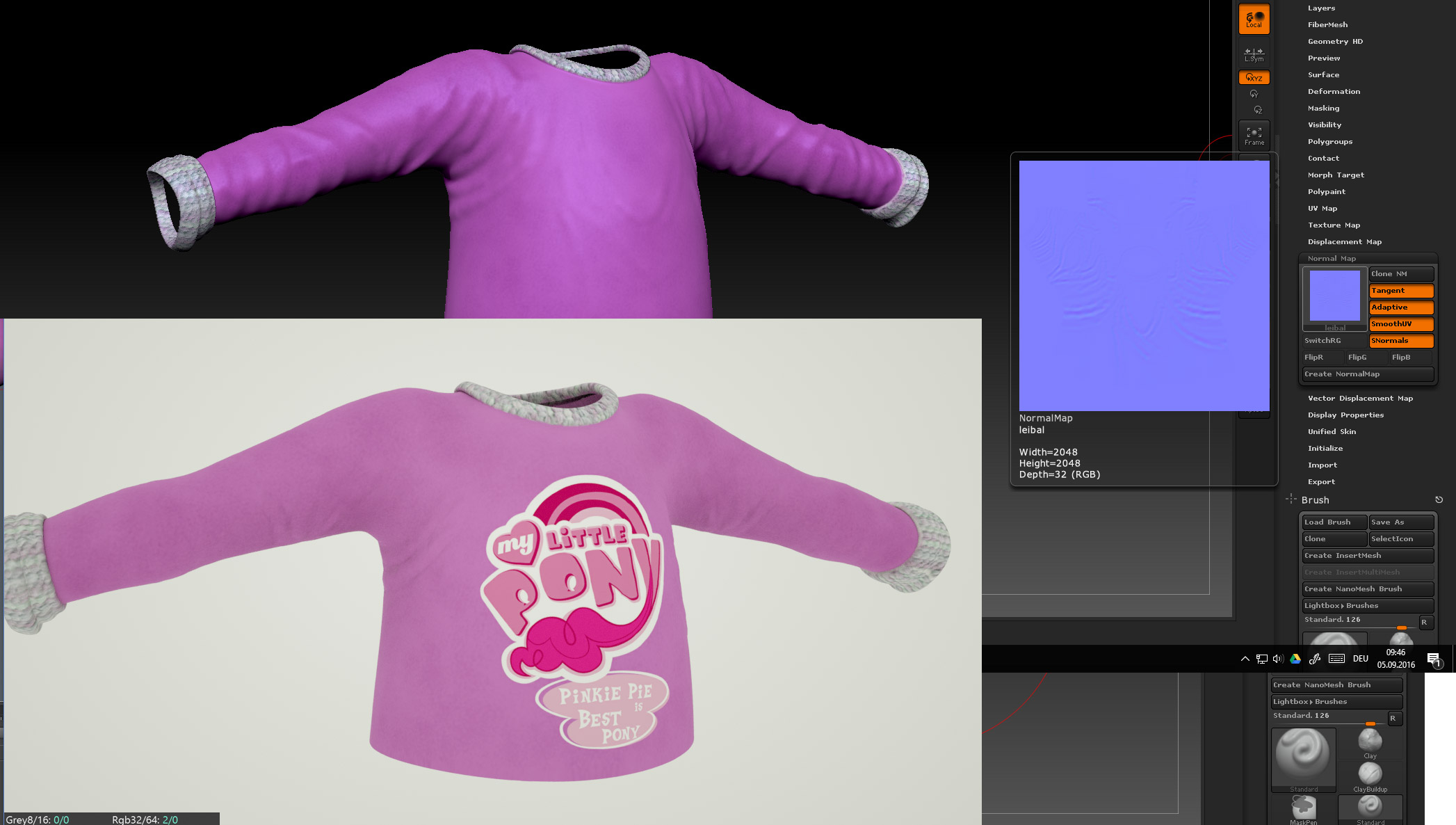The image size is (1456, 825).
Task: Click the Brush palette restore arrow icon
Action: pyautogui.click(x=1439, y=499)
